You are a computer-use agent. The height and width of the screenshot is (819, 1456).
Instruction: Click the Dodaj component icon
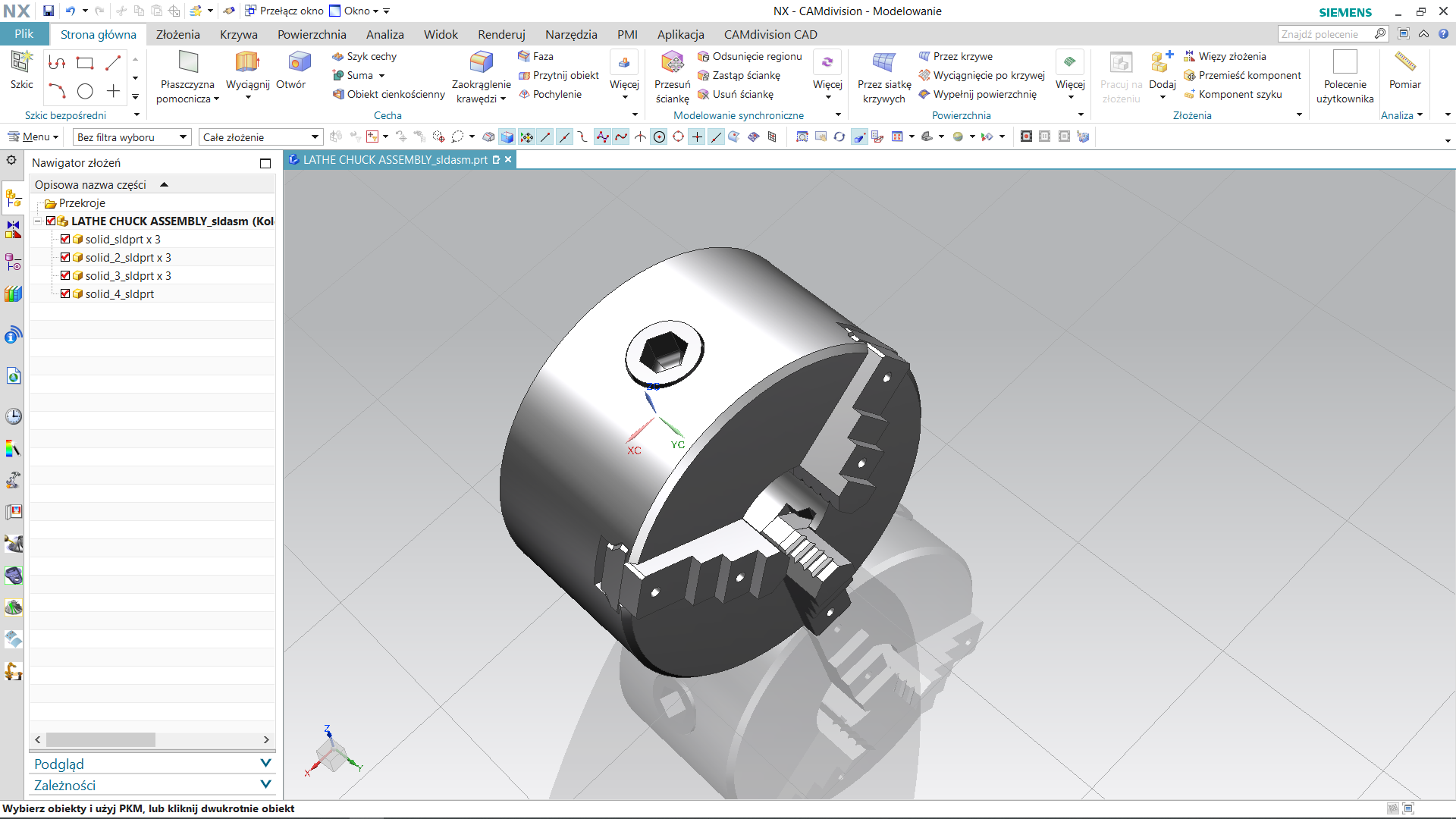coord(1162,61)
